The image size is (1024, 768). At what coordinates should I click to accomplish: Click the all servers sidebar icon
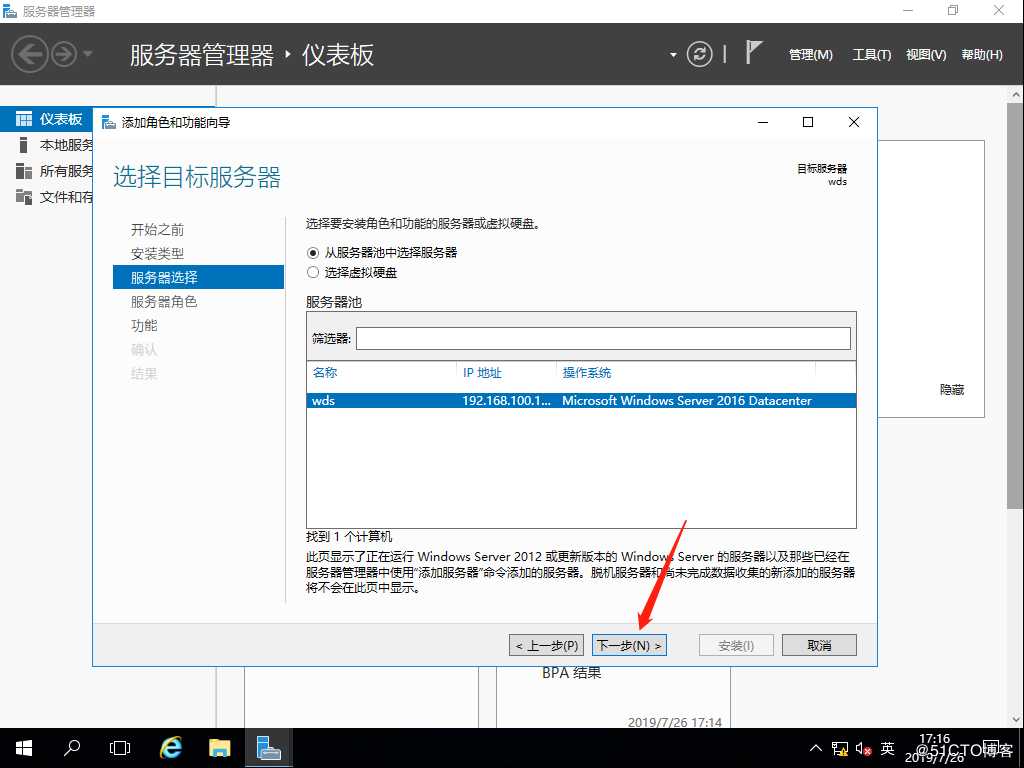coord(24,171)
